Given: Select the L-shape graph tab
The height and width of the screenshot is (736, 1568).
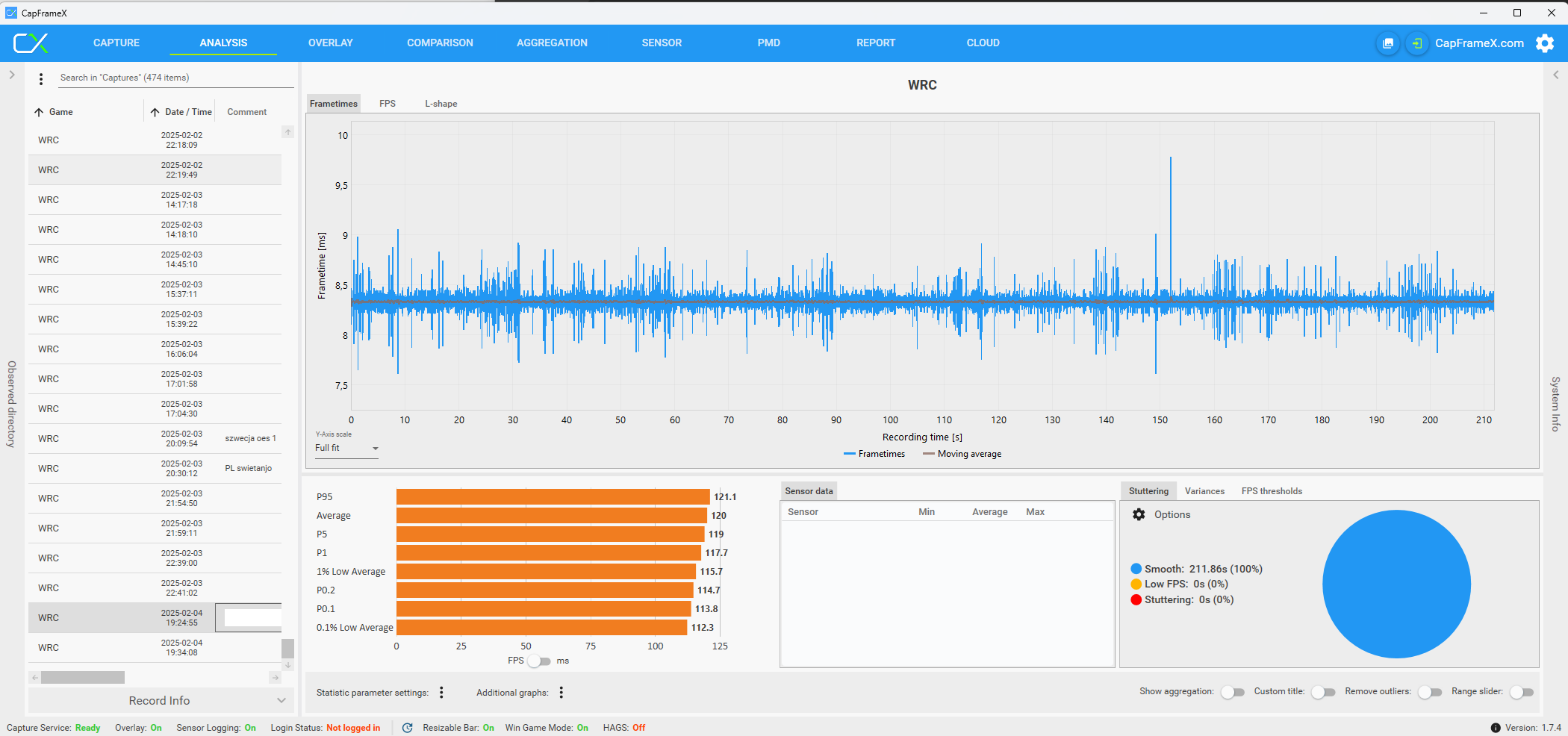Looking at the screenshot, I should (441, 104).
